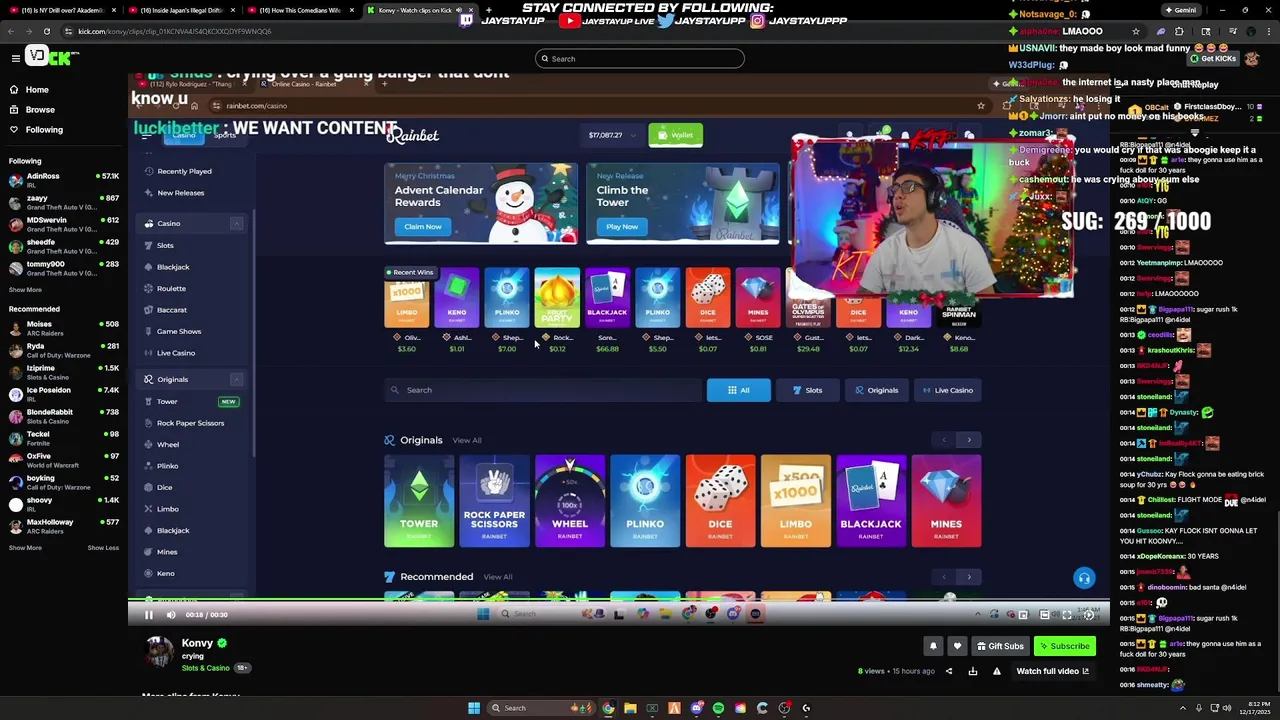The width and height of the screenshot is (1280, 720).
Task: Click the Get KICKs button
Action: 1212,59
